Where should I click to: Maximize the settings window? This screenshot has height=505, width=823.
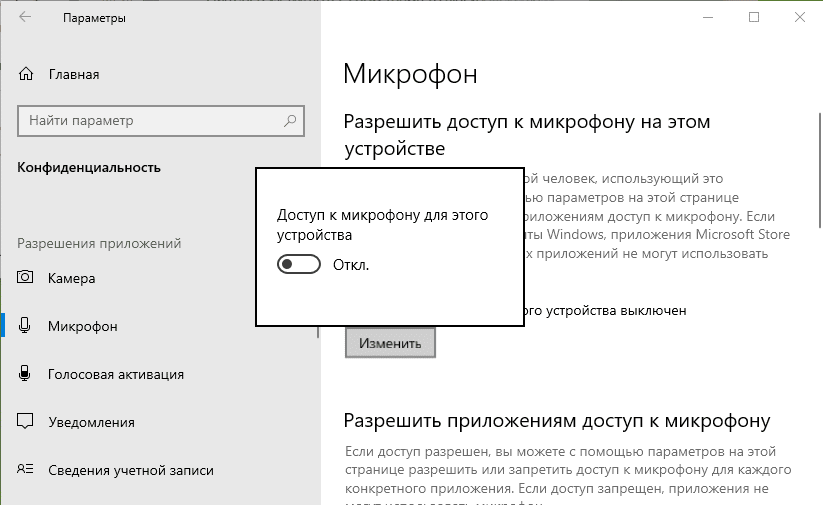point(754,17)
